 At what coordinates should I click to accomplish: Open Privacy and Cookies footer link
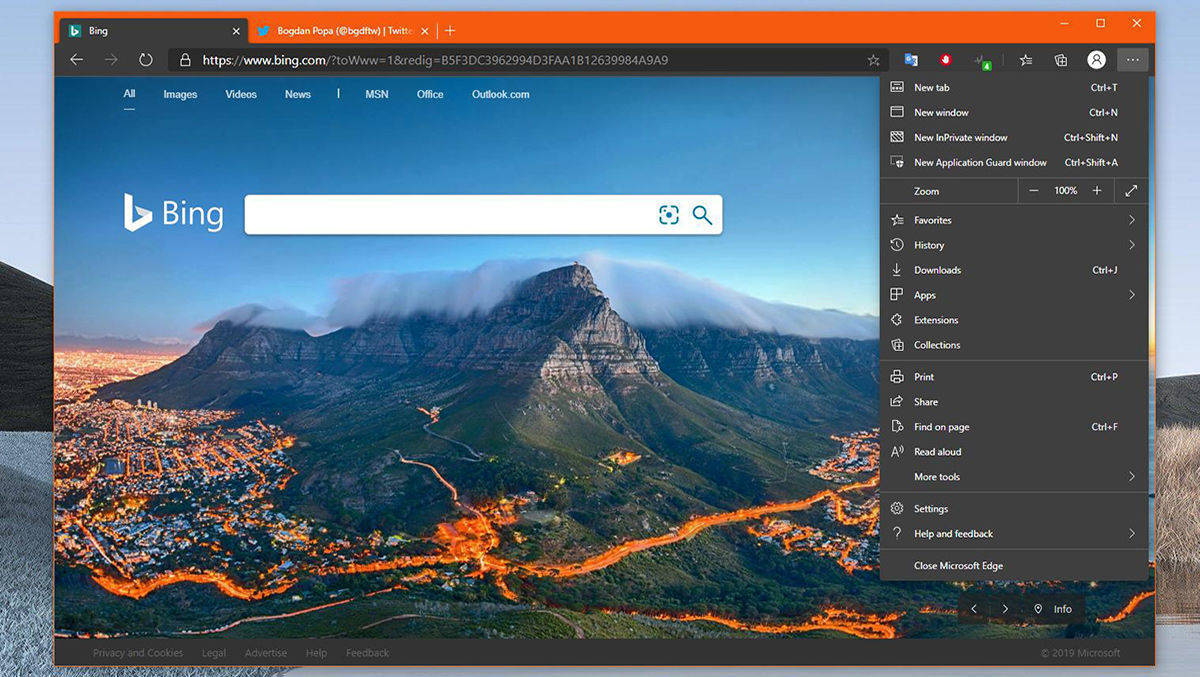click(x=138, y=653)
